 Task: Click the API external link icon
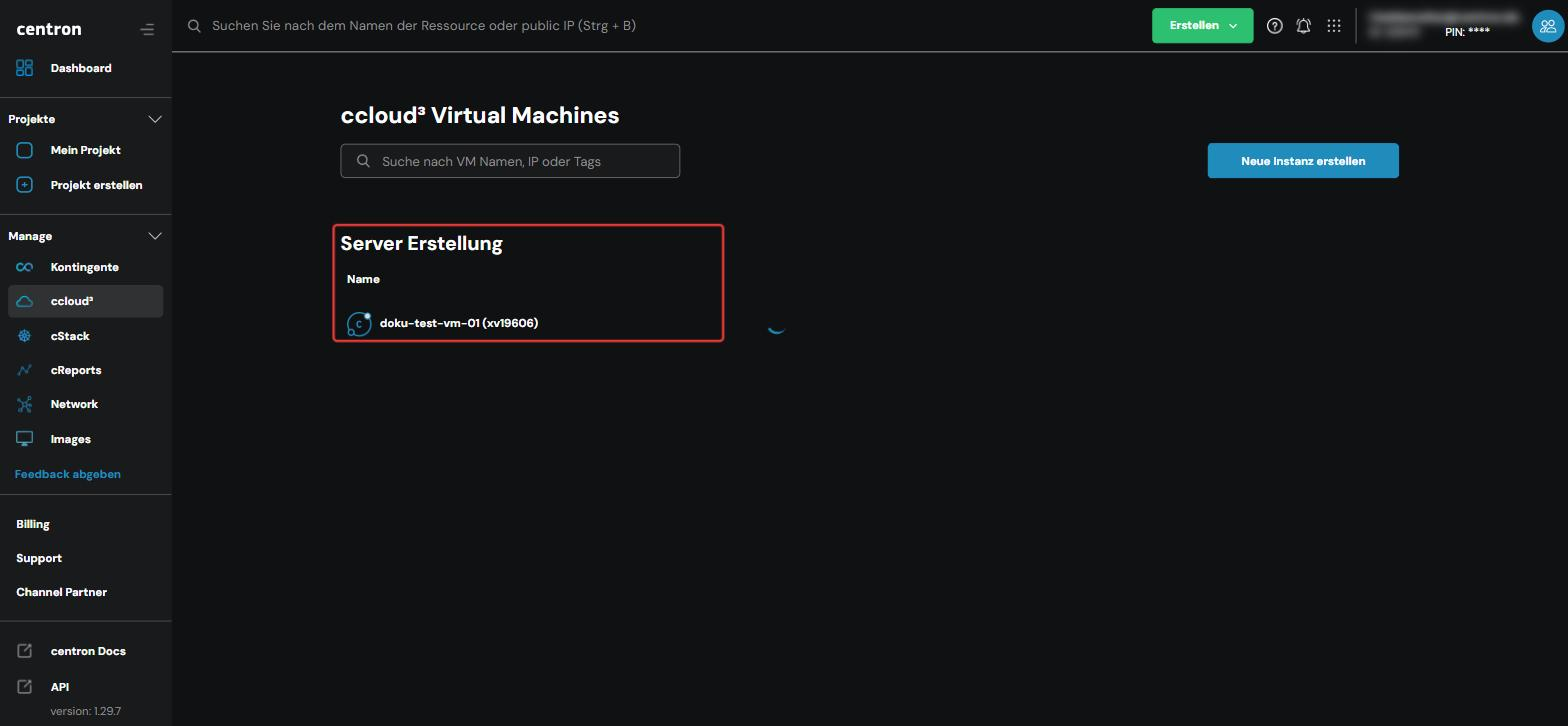click(25, 687)
